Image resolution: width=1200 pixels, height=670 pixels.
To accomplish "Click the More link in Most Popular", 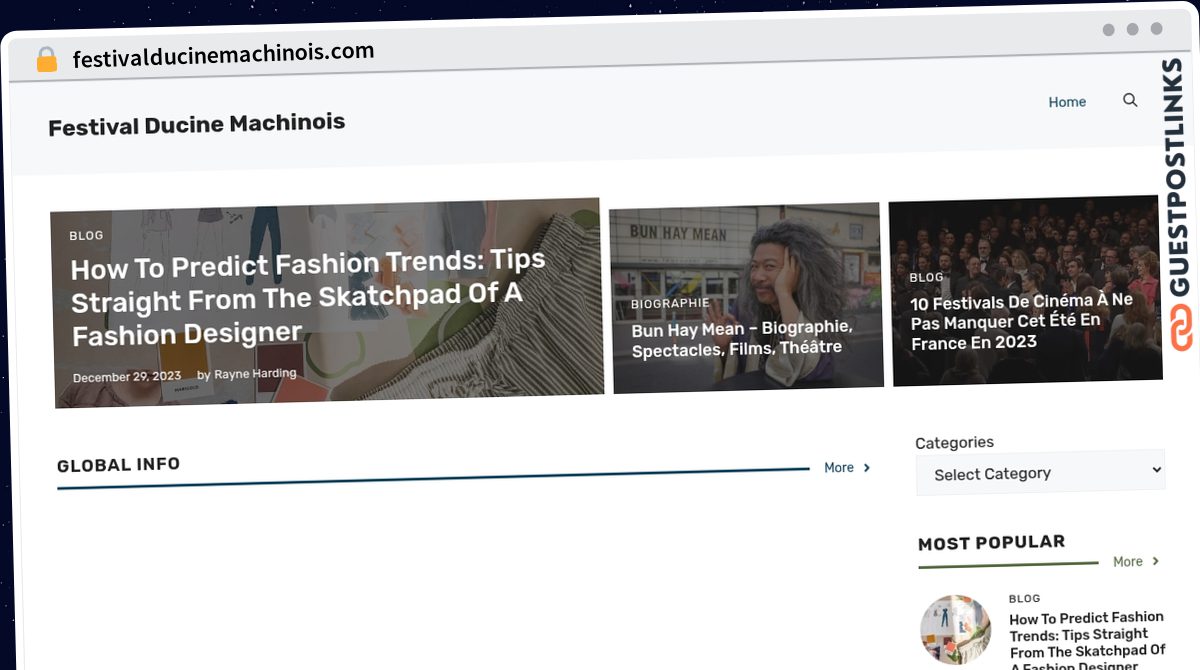I will pos(1127,562).
